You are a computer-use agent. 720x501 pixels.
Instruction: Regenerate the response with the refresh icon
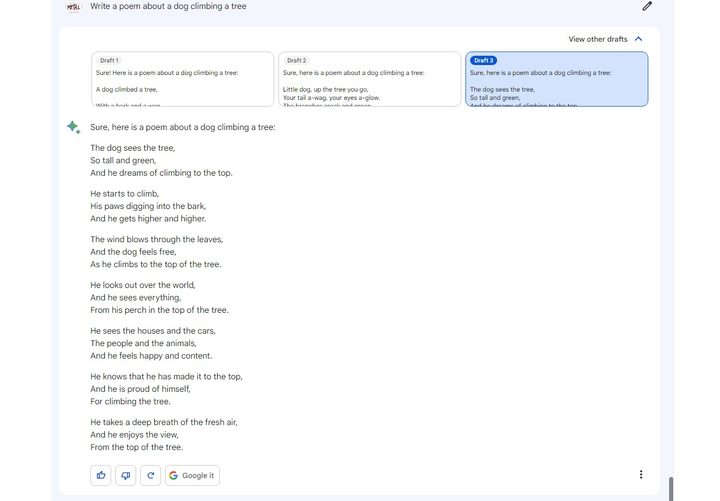(150, 475)
